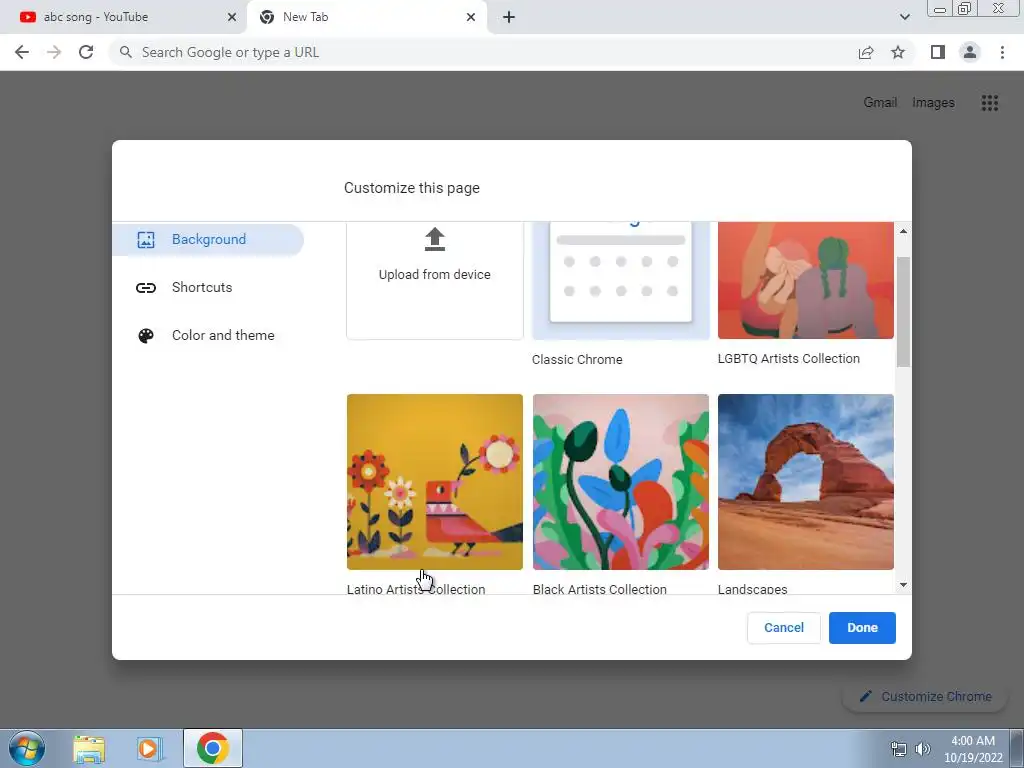Open LGBTQ Artists Collection thumbnail
Image resolution: width=1024 pixels, height=768 pixels.
806,280
